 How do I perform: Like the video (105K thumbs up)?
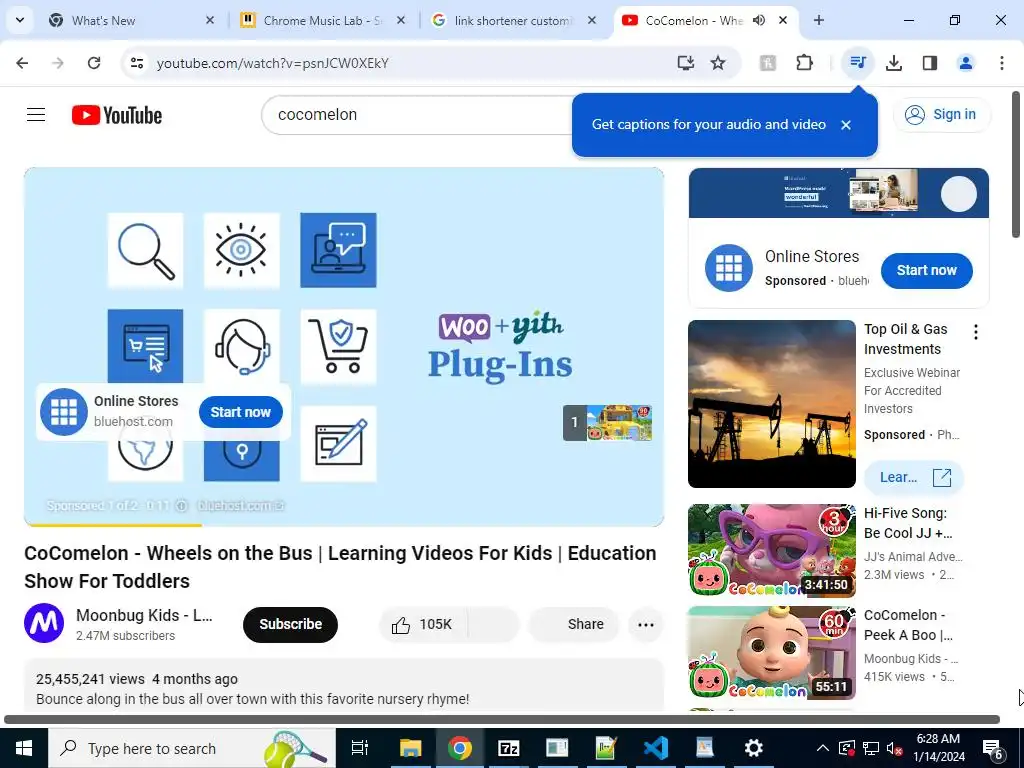(x=423, y=625)
